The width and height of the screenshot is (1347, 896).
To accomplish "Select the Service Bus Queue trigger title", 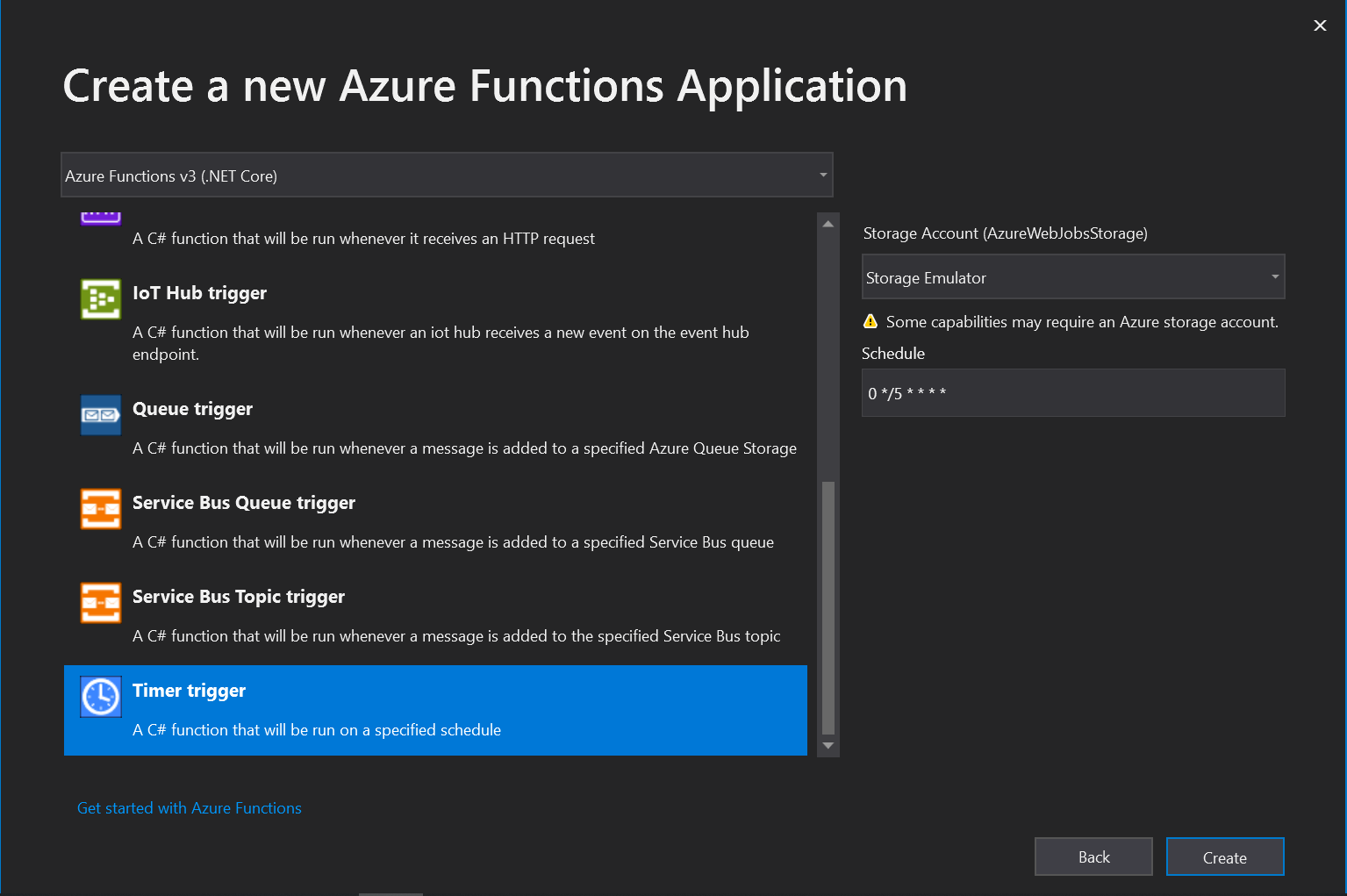I will click(x=244, y=503).
